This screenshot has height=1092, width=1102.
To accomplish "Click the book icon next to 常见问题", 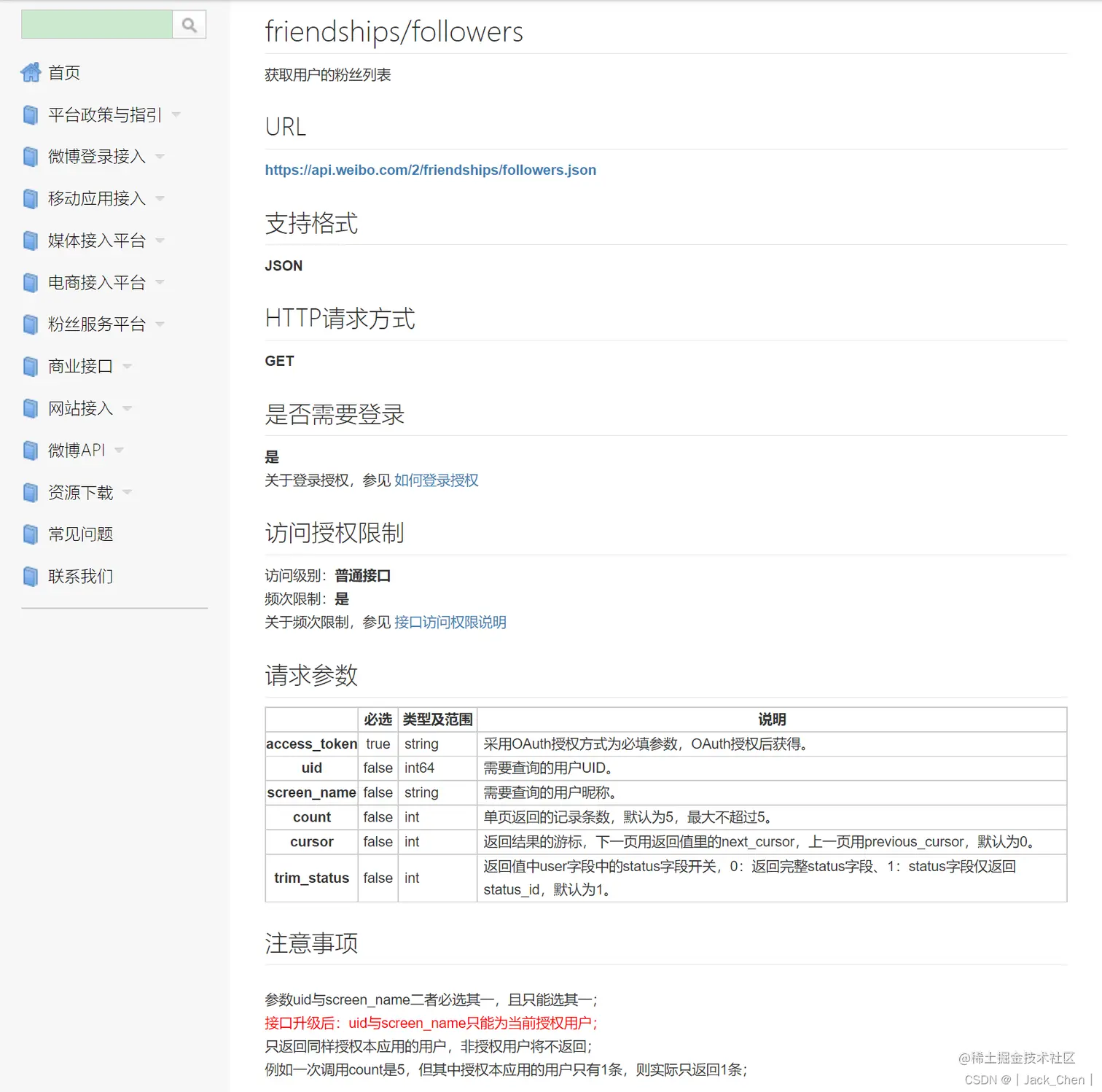I will (29, 534).
